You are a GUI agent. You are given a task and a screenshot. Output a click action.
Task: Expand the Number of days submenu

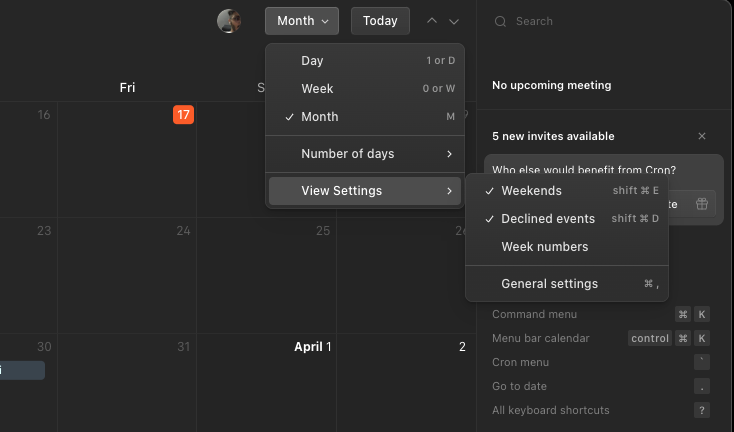(x=365, y=154)
